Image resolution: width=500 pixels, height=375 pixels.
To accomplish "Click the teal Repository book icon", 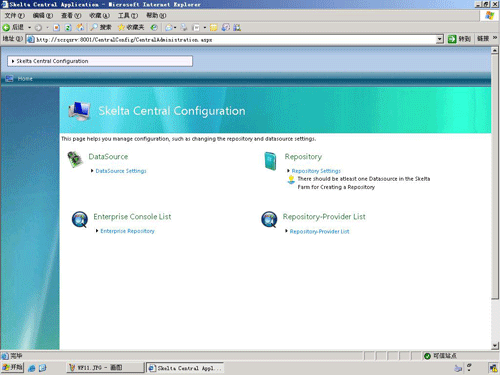I will click(x=270, y=161).
